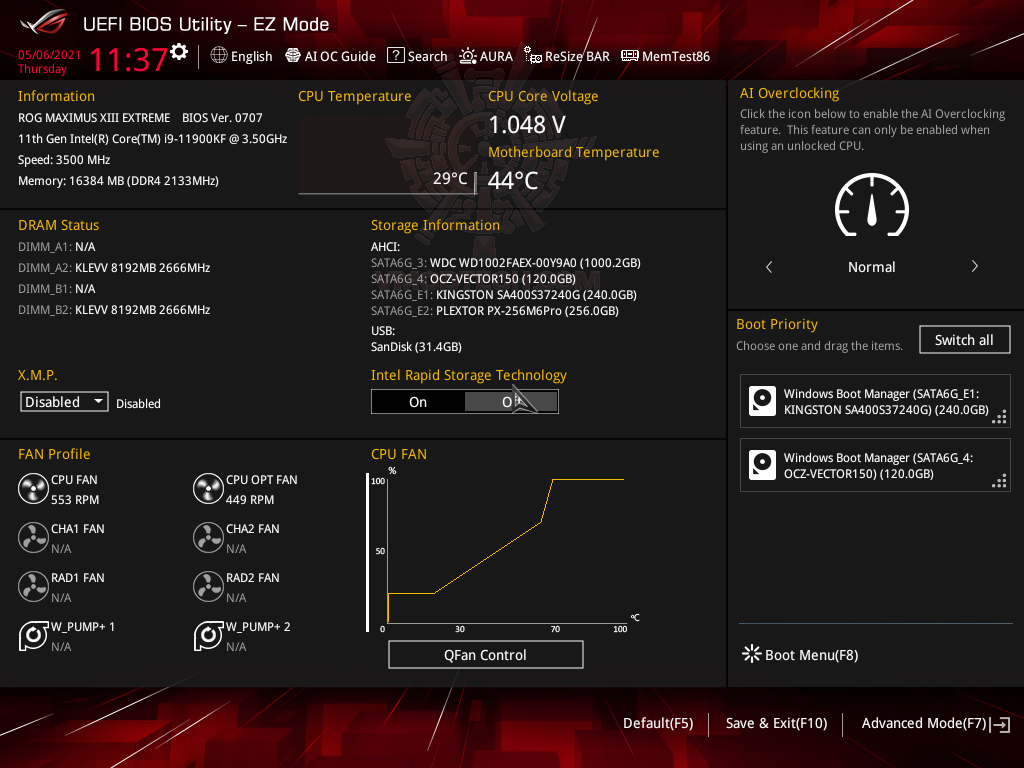Click the CPU FAN icon
Image resolution: width=1024 pixels, height=768 pixels.
coord(33,489)
